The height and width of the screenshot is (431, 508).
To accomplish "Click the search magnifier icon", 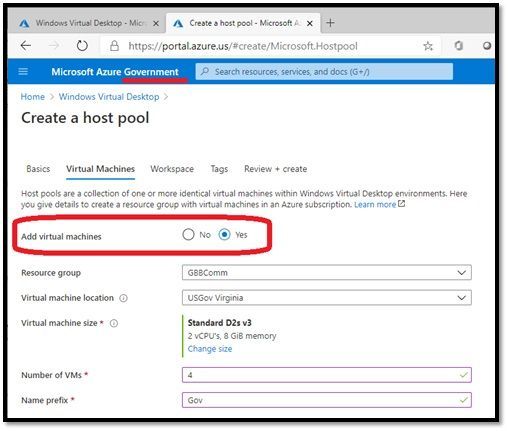I will pos(205,71).
